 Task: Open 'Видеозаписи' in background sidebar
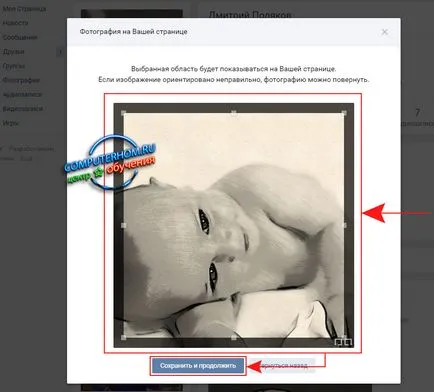point(23,109)
